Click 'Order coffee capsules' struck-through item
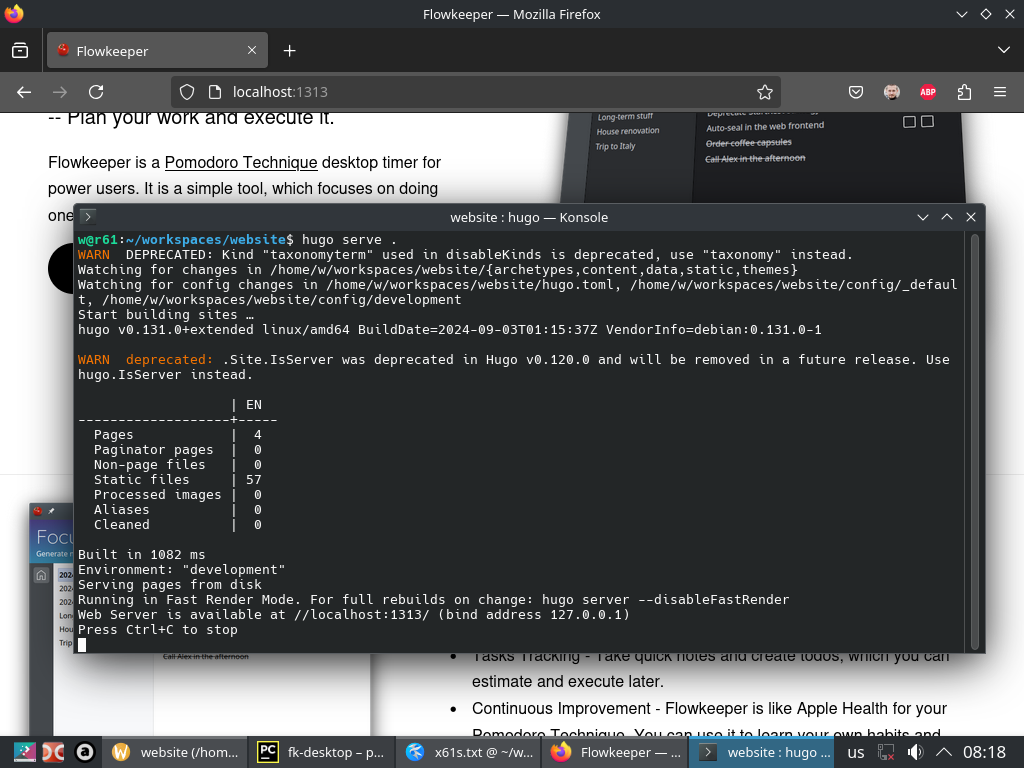The image size is (1024, 768). [x=748, y=143]
